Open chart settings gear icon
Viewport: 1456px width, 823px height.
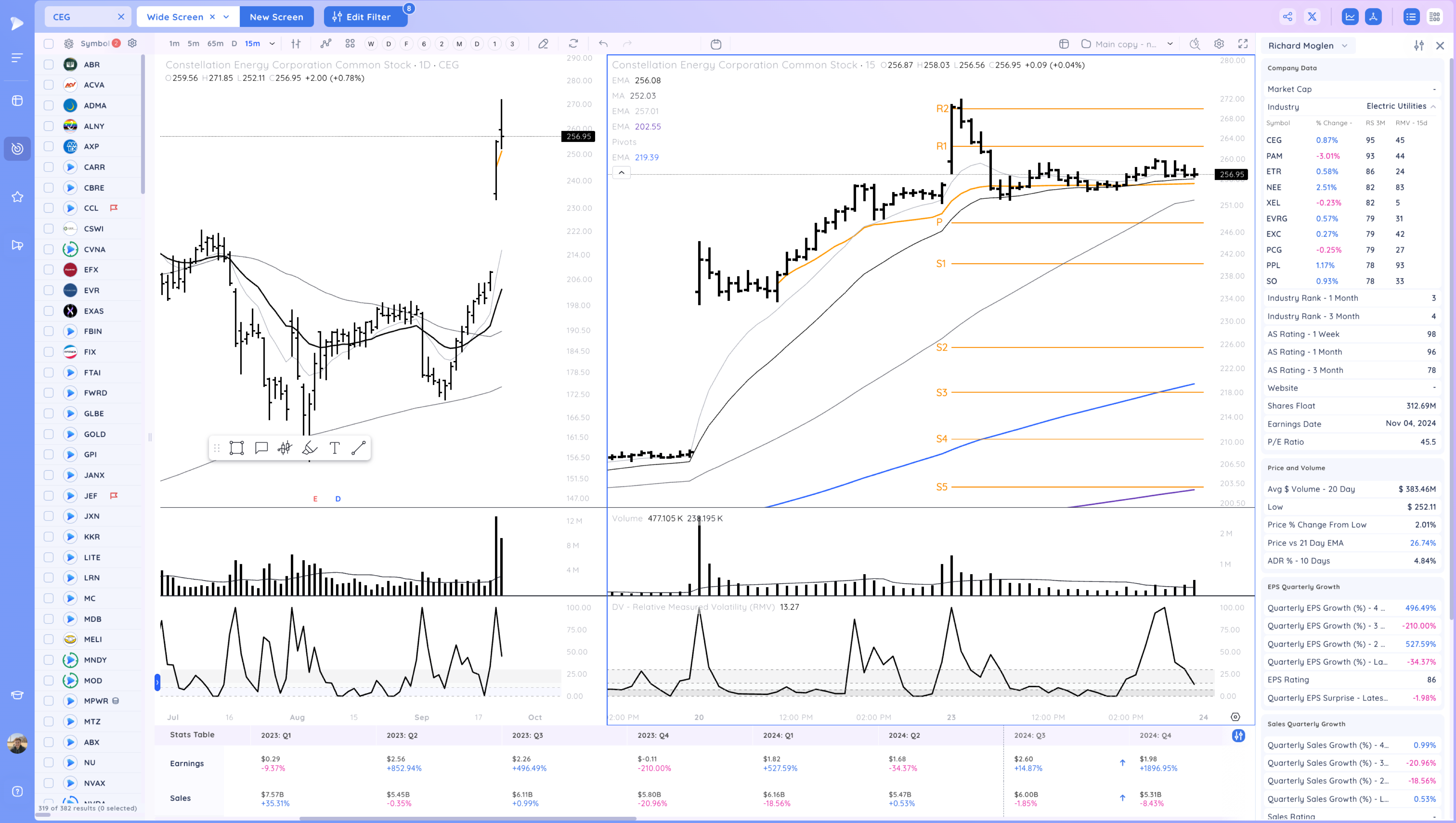pos(1219,44)
